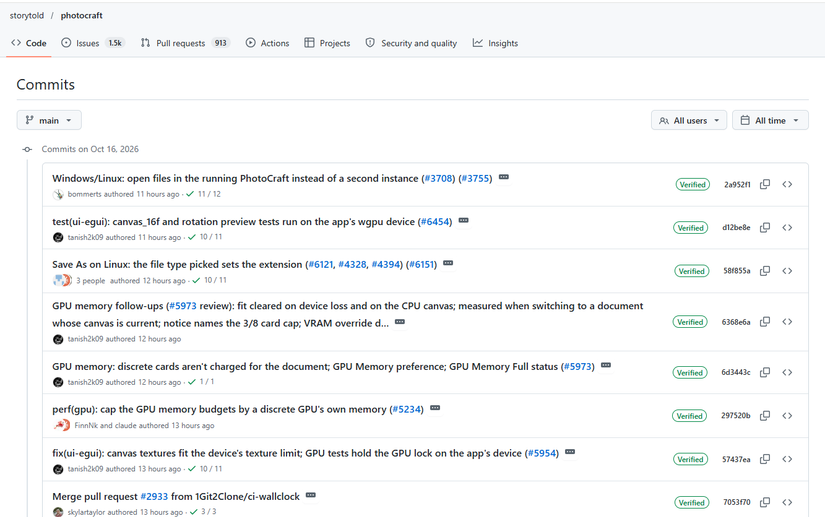This screenshot has width=825, height=517.
Task: Open commit hash 57437ea
Action: click(x=736, y=459)
